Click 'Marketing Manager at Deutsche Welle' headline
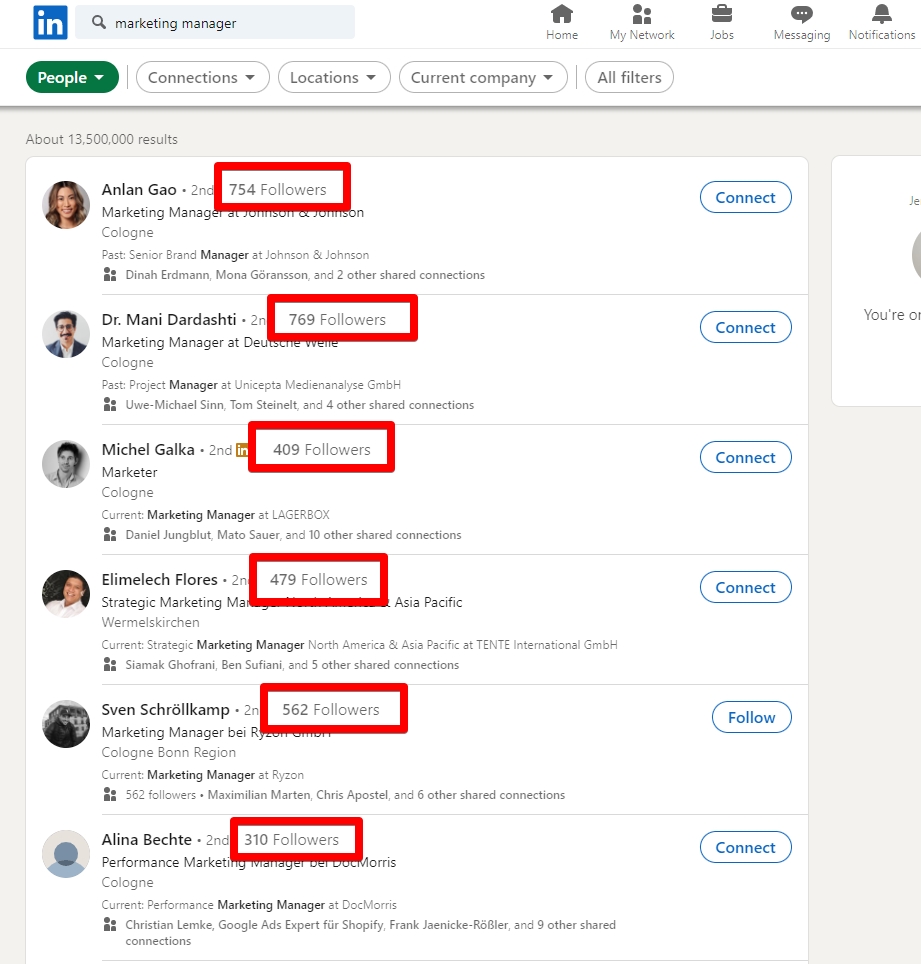The height and width of the screenshot is (964, 921). pos(219,342)
